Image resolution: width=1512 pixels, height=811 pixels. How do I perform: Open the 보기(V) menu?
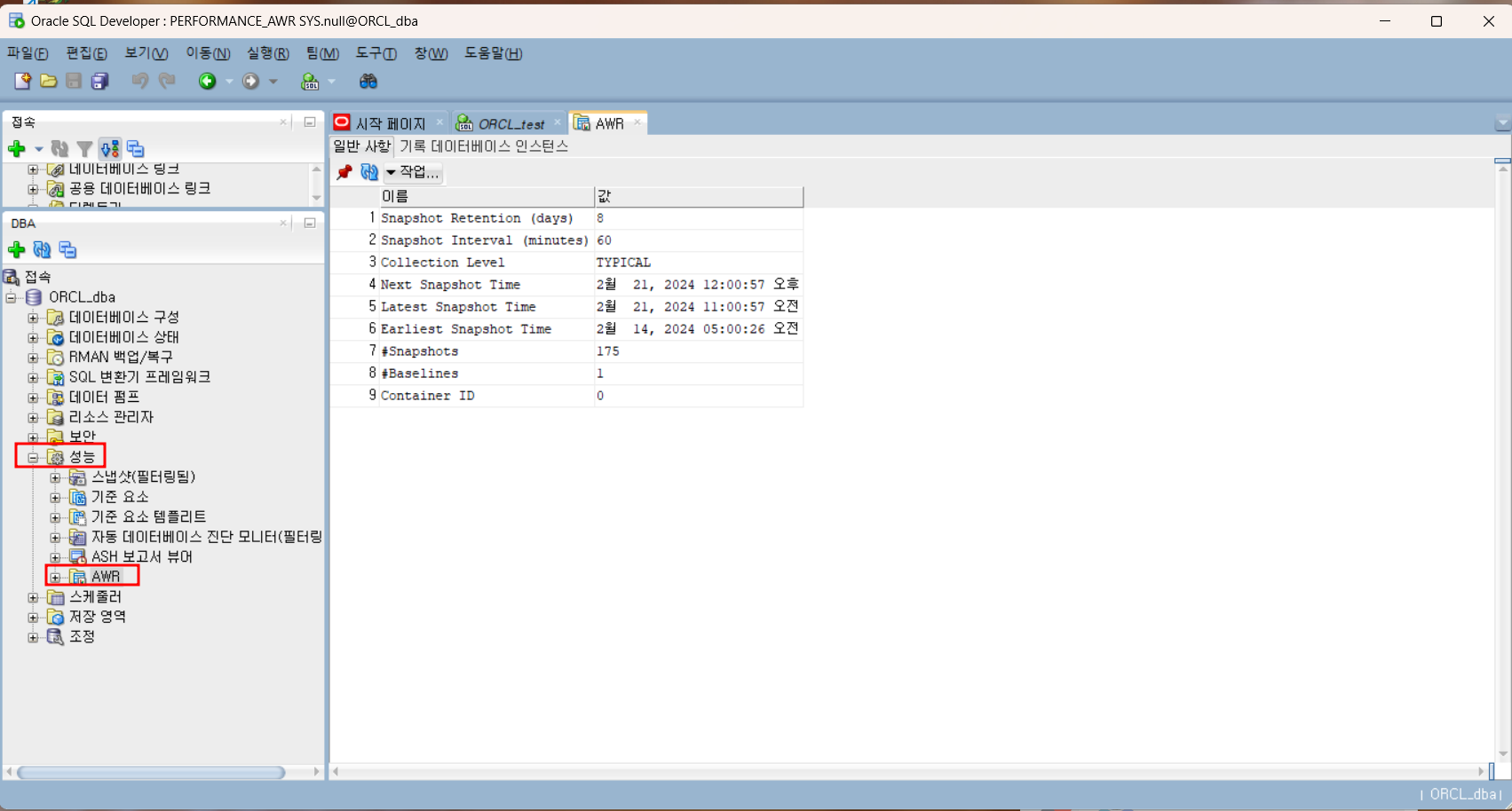tap(146, 53)
